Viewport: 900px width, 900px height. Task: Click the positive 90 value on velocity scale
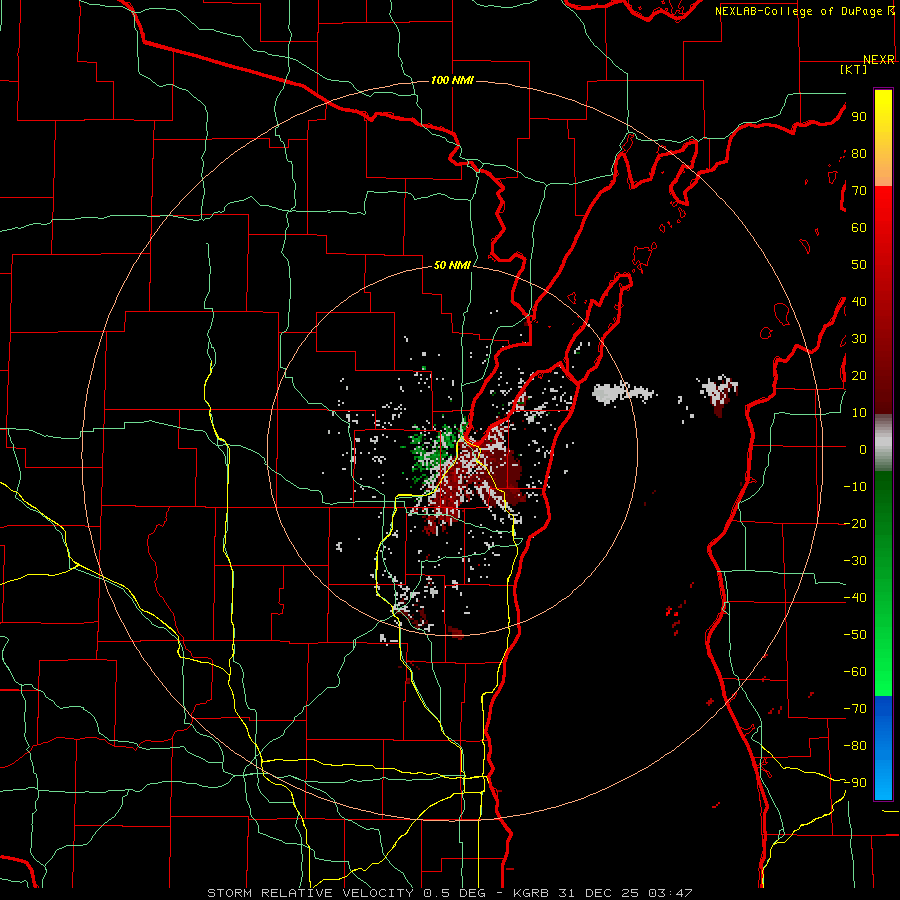click(x=859, y=117)
